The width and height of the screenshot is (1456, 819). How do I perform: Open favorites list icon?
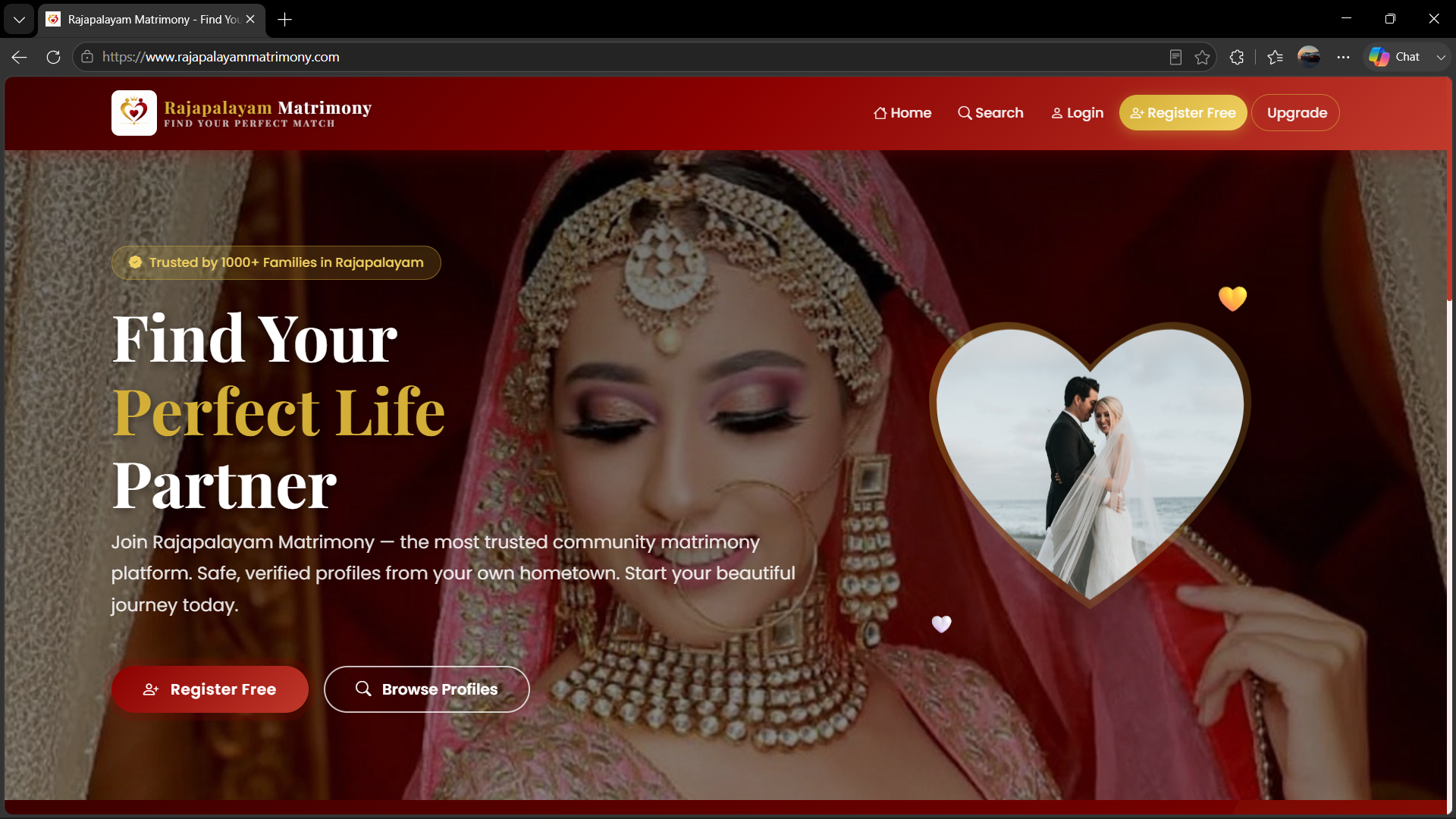point(1275,57)
